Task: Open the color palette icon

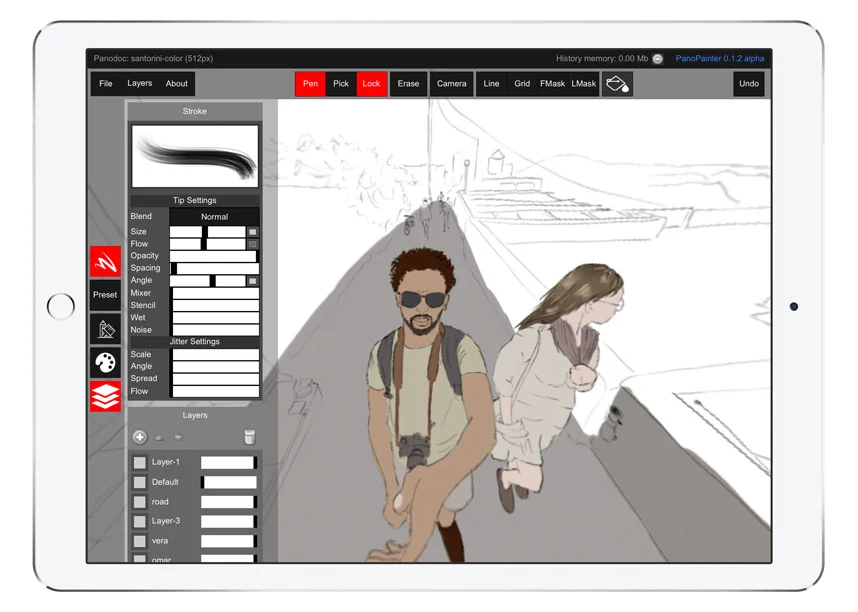Action: (x=106, y=362)
